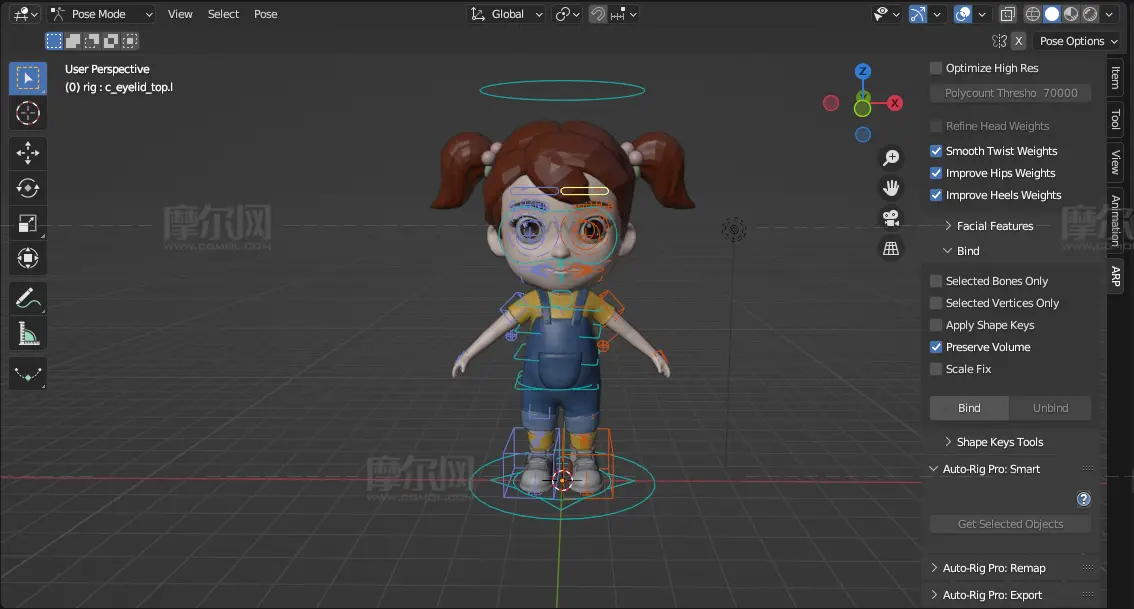Uncheck Improve Hips Weights
Viewport: 1134px width, 609px height.
point(936,173)
